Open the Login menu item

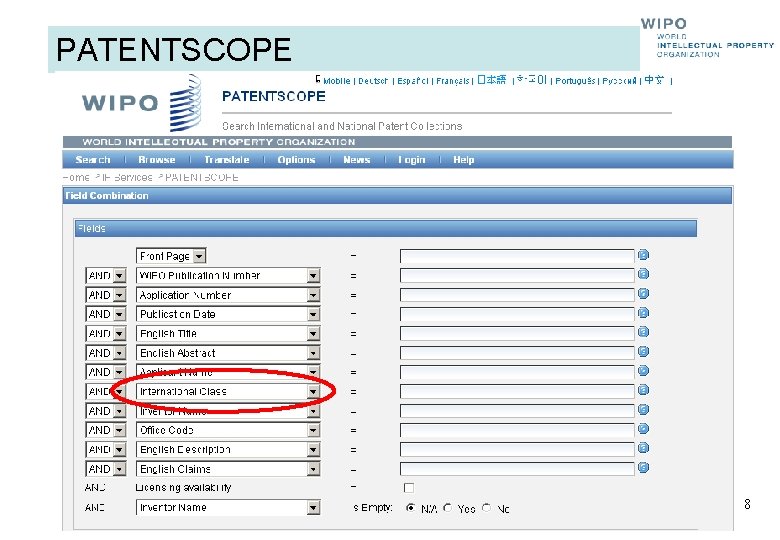(x=411, y=160)
